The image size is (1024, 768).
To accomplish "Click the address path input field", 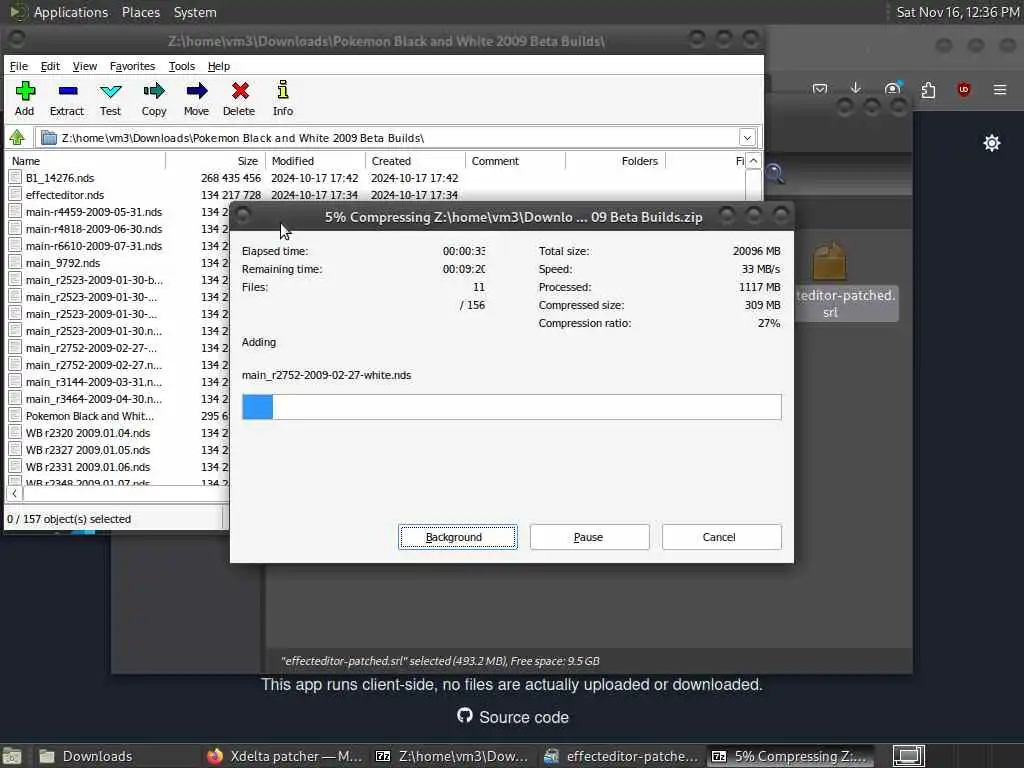I will (389, 138).
